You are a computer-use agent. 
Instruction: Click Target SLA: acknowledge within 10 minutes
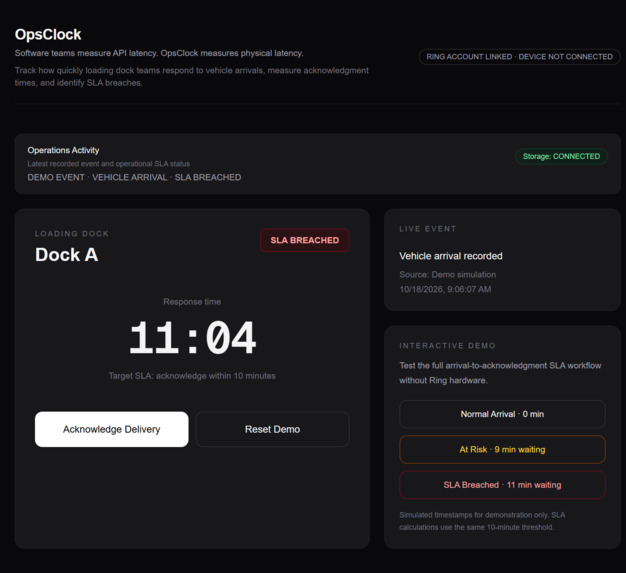point(192,376)
